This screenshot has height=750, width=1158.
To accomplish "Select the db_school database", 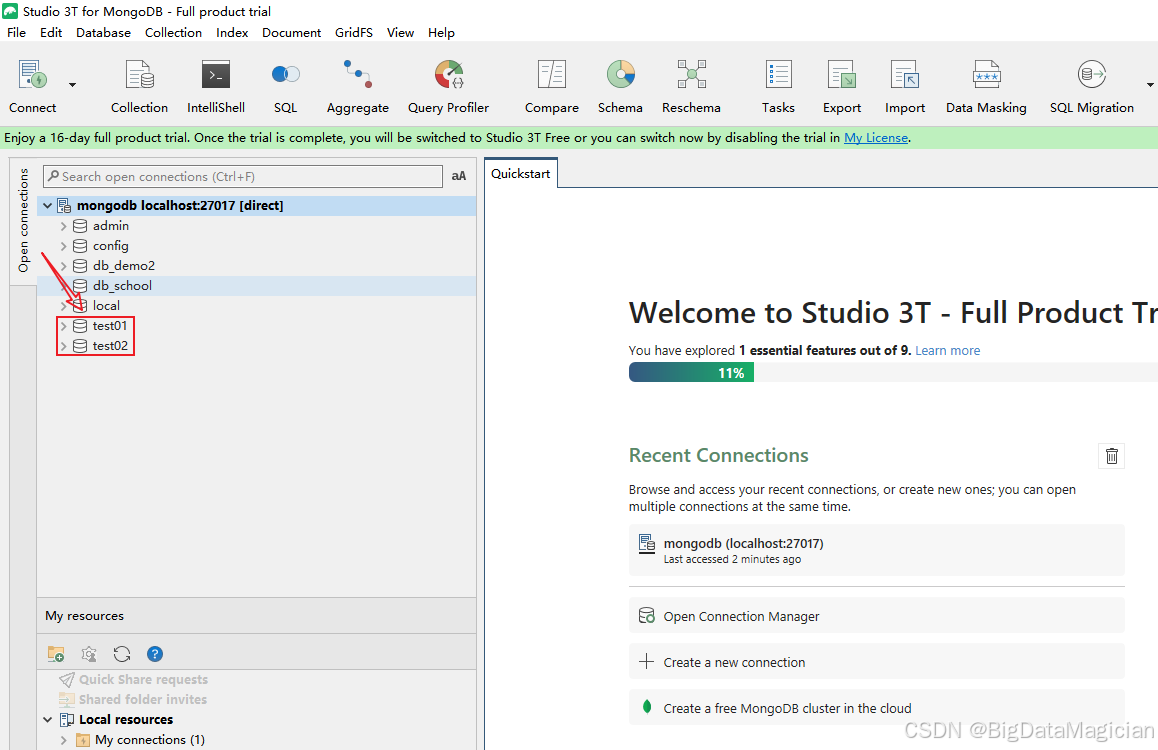I will click(x=123, y=286).
